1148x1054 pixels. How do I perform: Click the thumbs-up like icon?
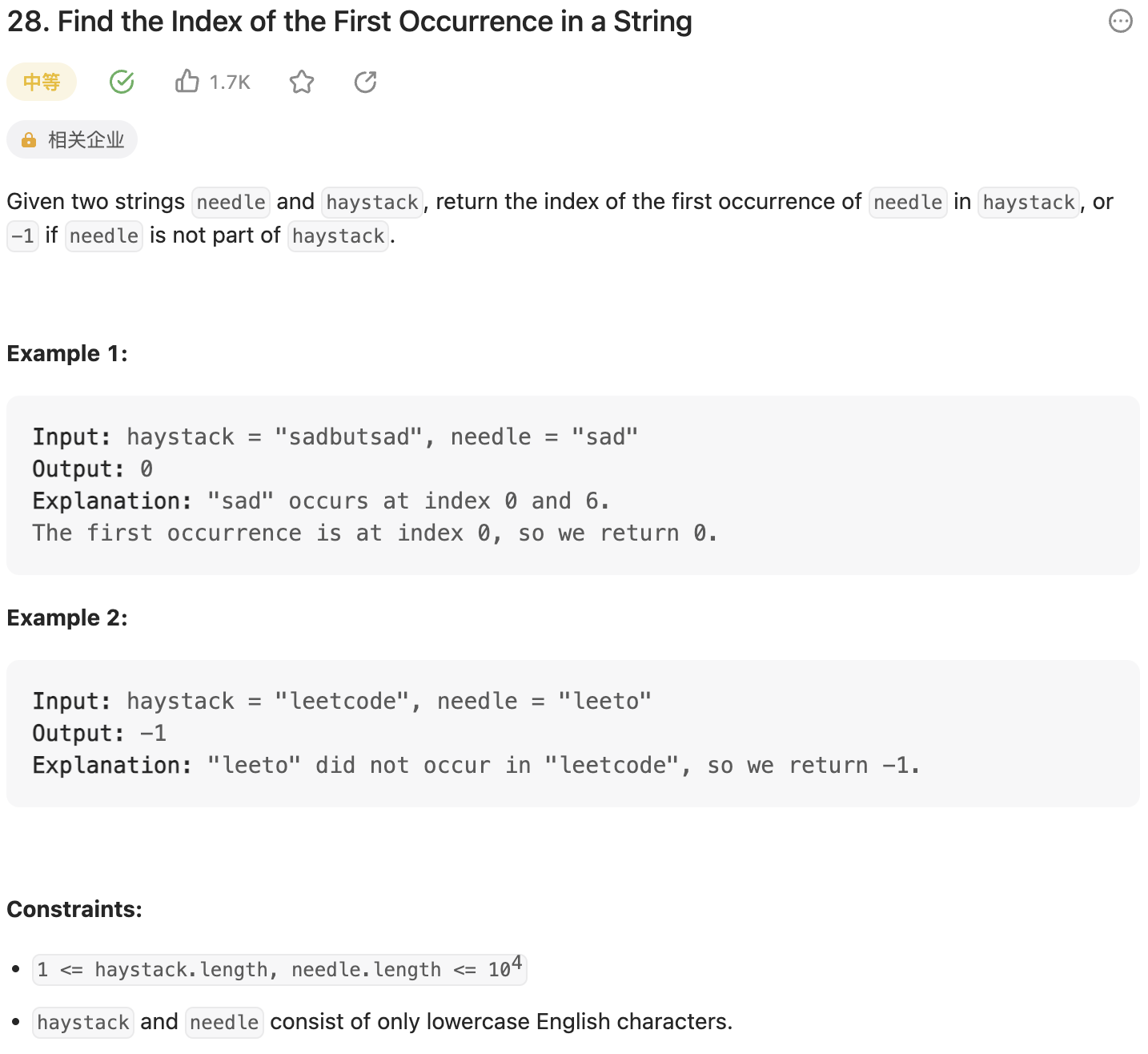coord(187,82)
